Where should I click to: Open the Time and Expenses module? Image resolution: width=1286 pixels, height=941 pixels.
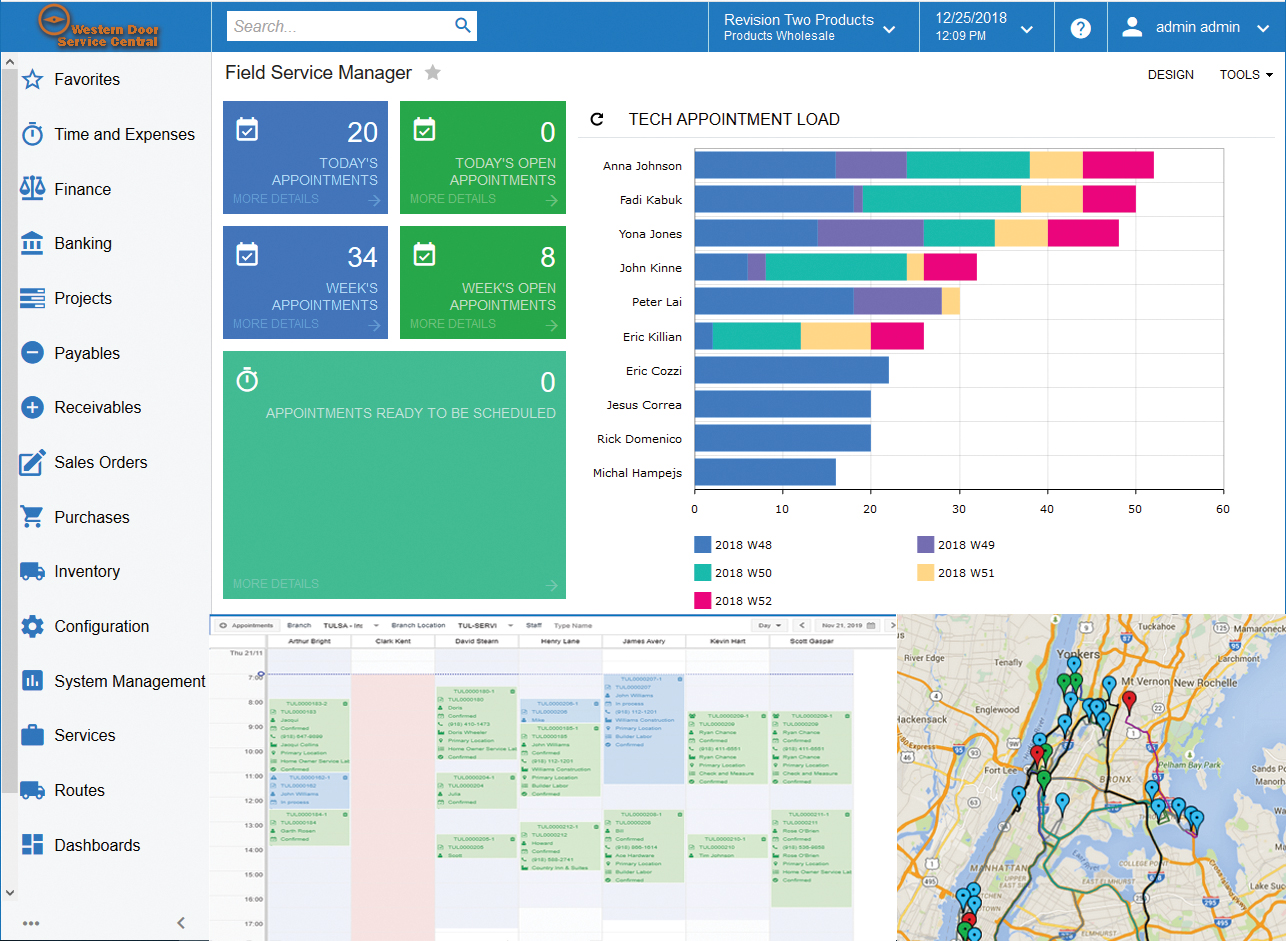pyautogui.click(x=124, y=134)
